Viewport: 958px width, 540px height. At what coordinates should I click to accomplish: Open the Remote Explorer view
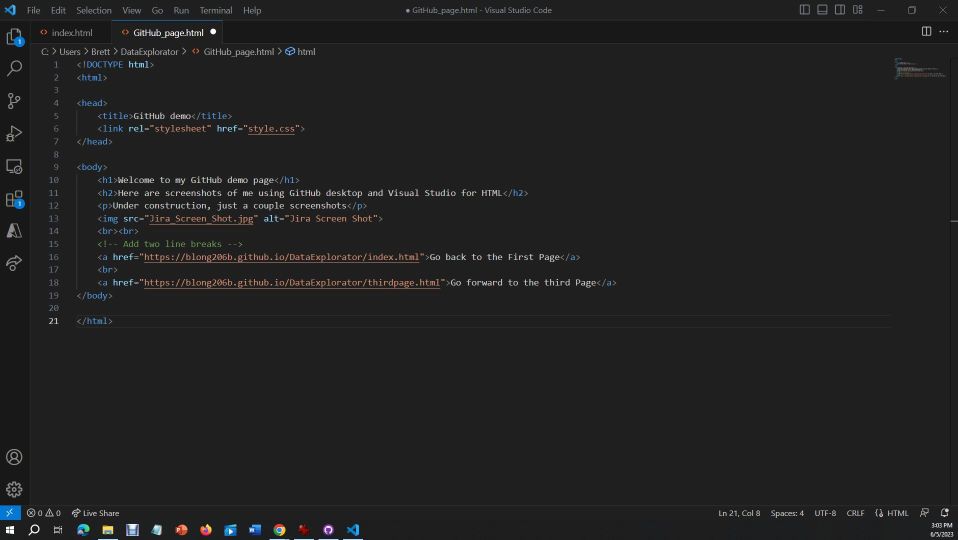coord(14,166)
